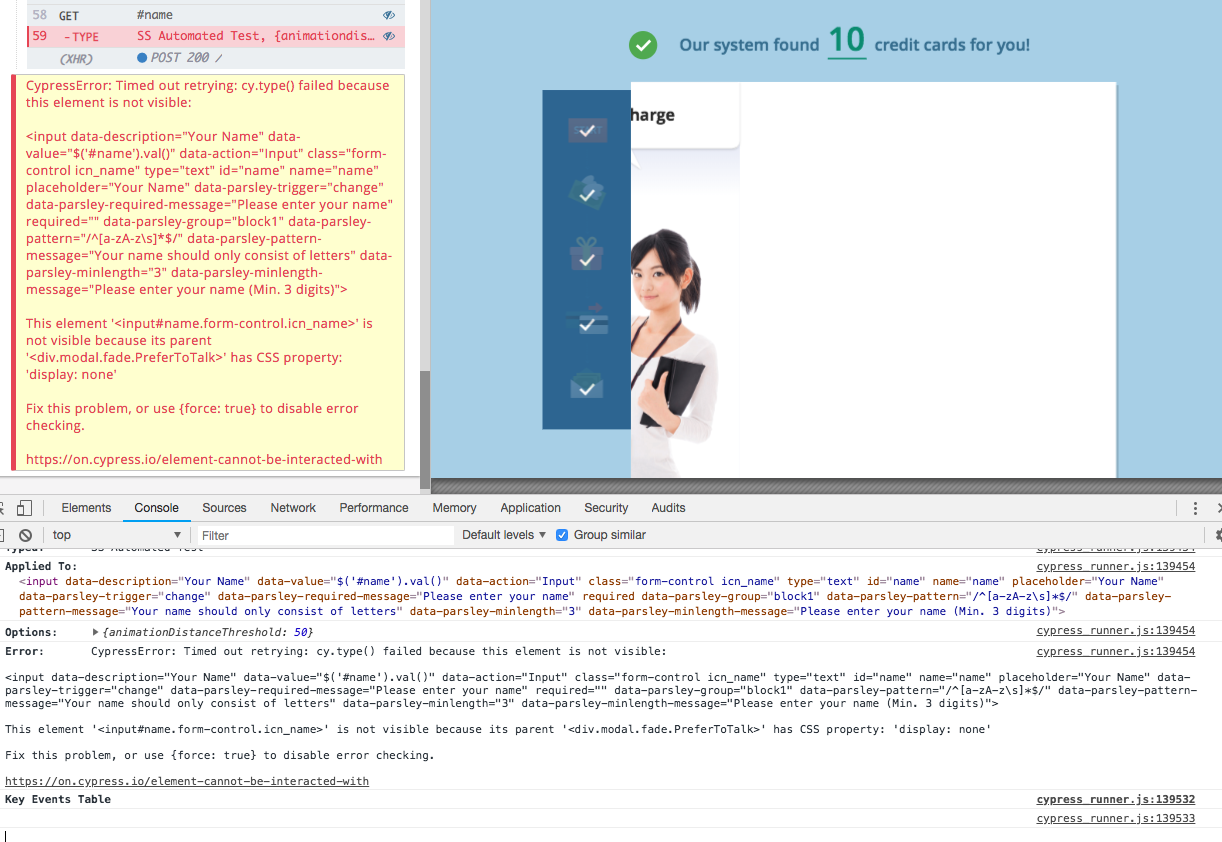Click the green success check circle icon
This screenshot has width=1222, height=842.
click(643, 45)
